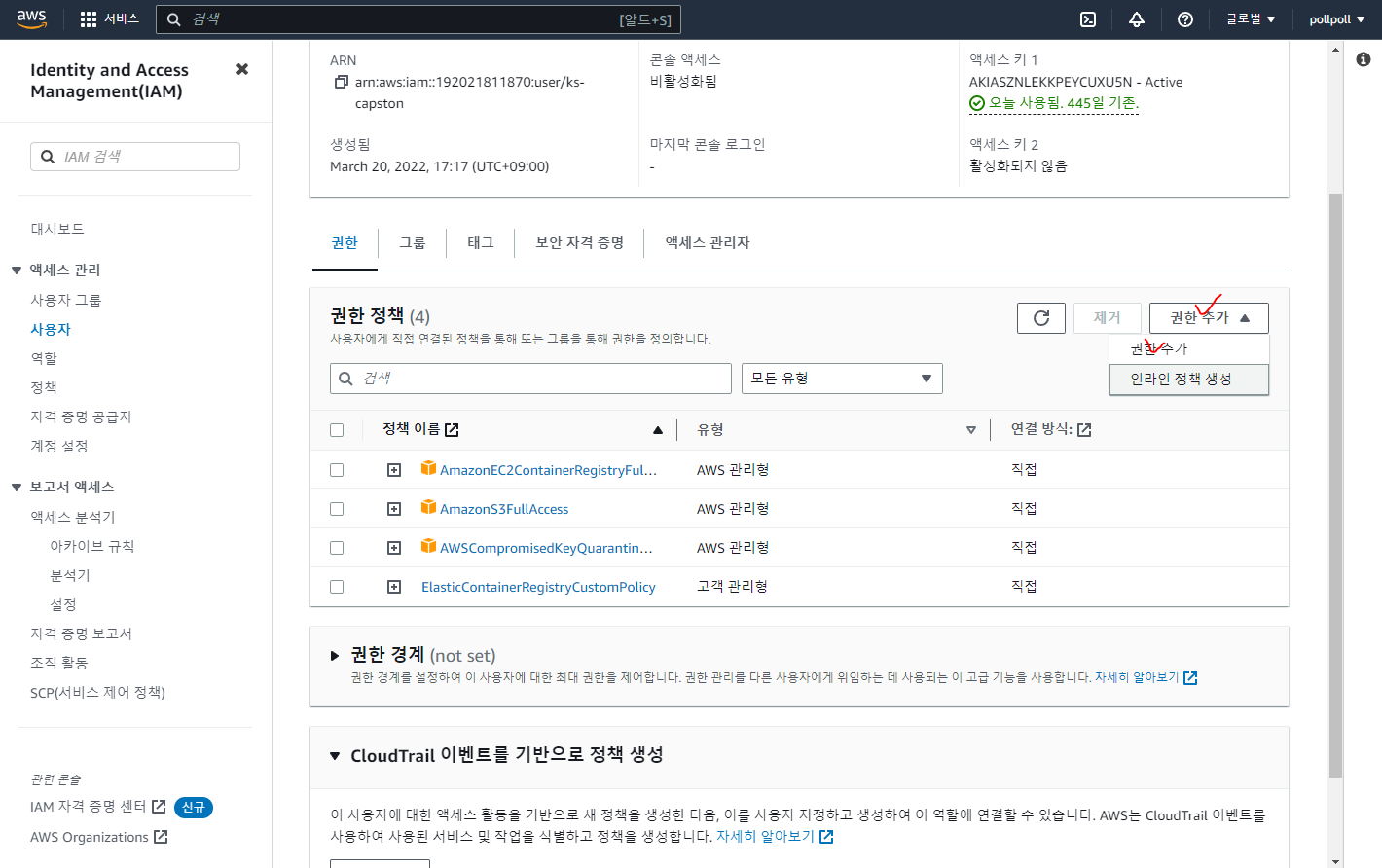Click external icon after CloudTrail 자세히 알아보기
The image size is (1382, 868).
826,837
